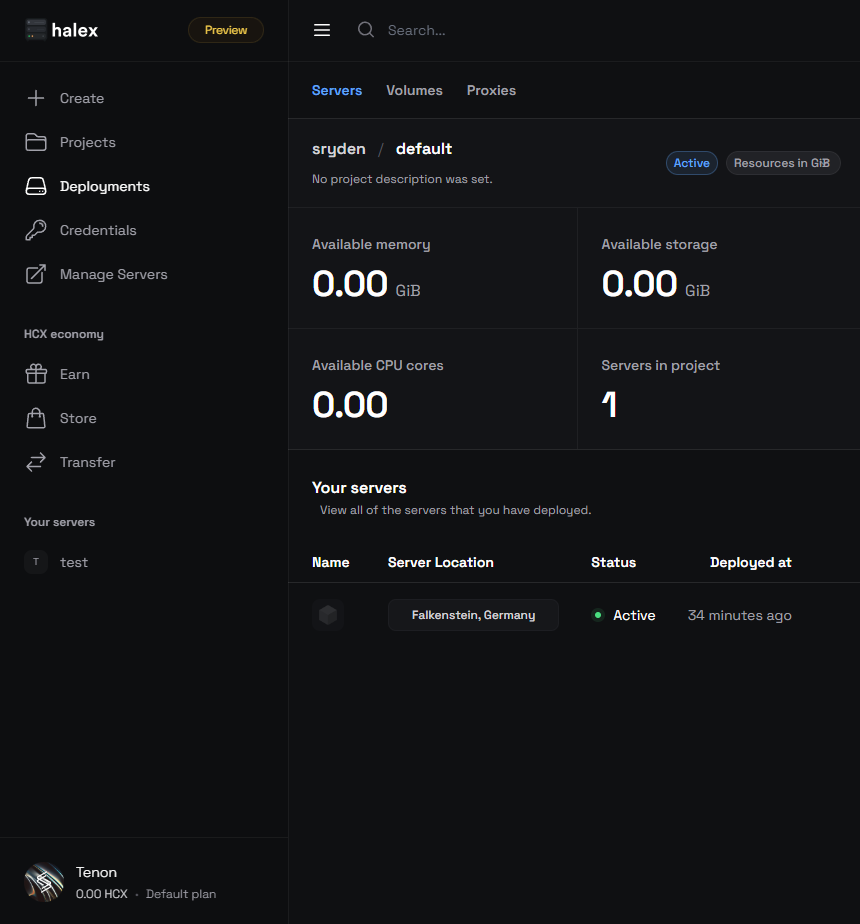Click the Credentials key icon
The image size is (860, 924).
[36, 230]
